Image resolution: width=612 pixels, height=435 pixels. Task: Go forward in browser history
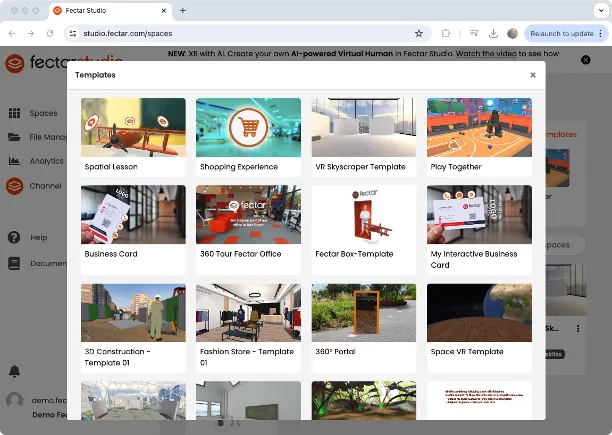tap(31, 34)
